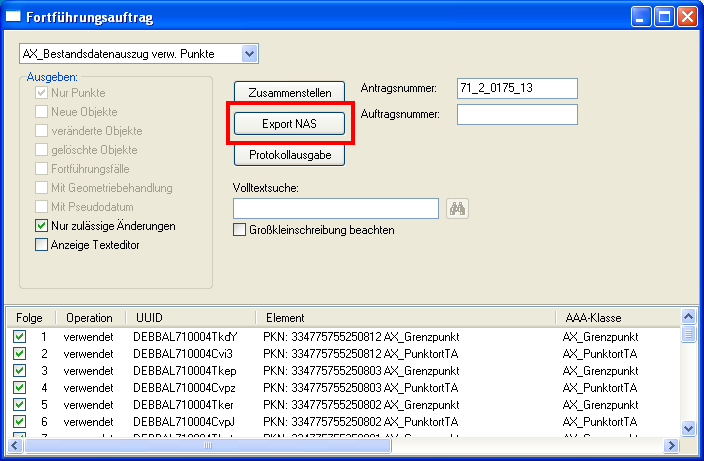Click the 'Zusammenstellen' button
Screen dimensions: 704x461
click(289, 91)
